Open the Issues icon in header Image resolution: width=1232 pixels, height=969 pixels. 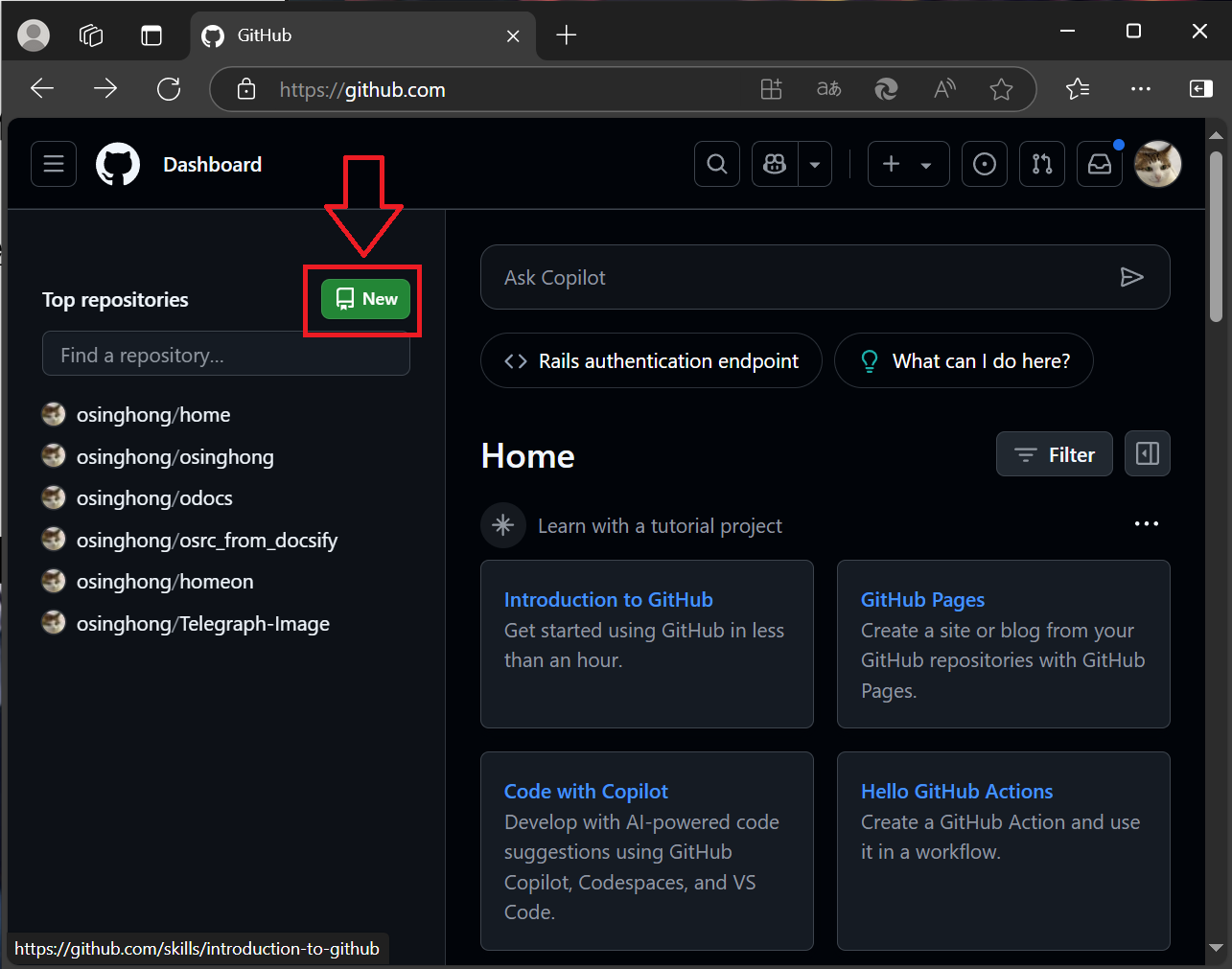[985, 164]
